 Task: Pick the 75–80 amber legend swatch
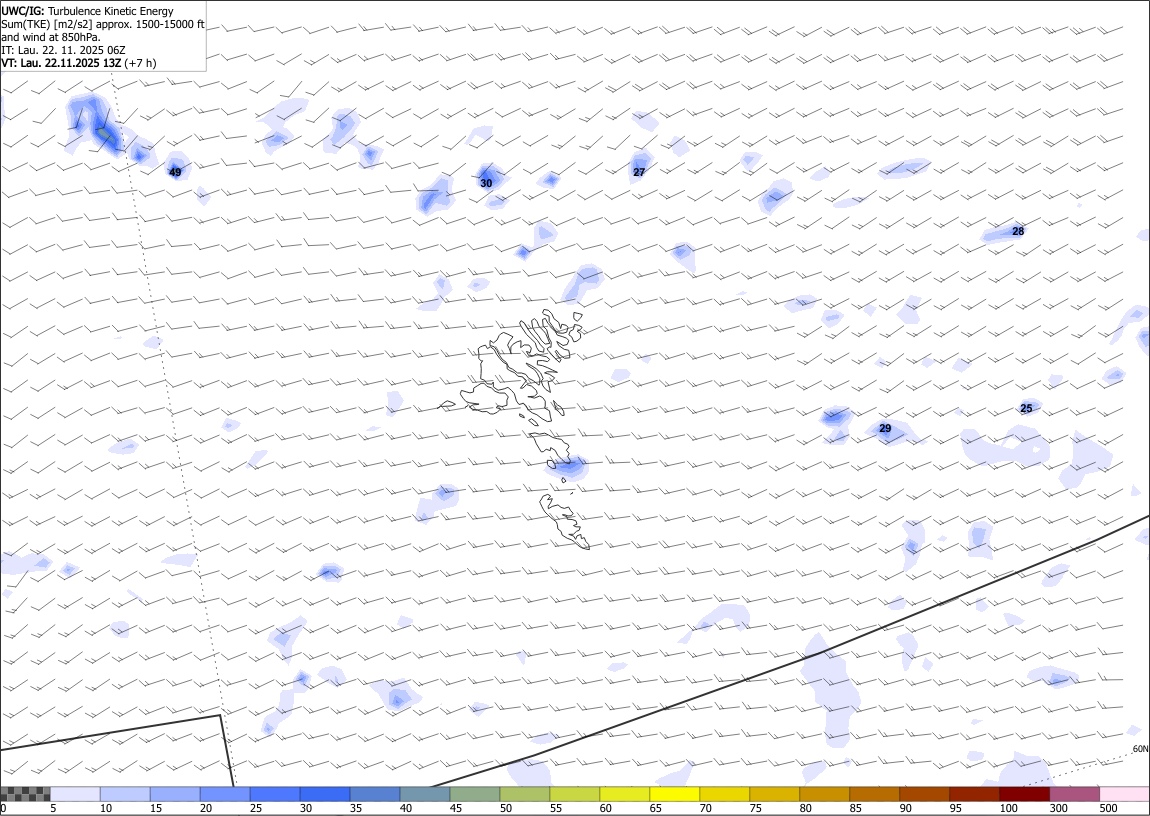click(774, 794)
